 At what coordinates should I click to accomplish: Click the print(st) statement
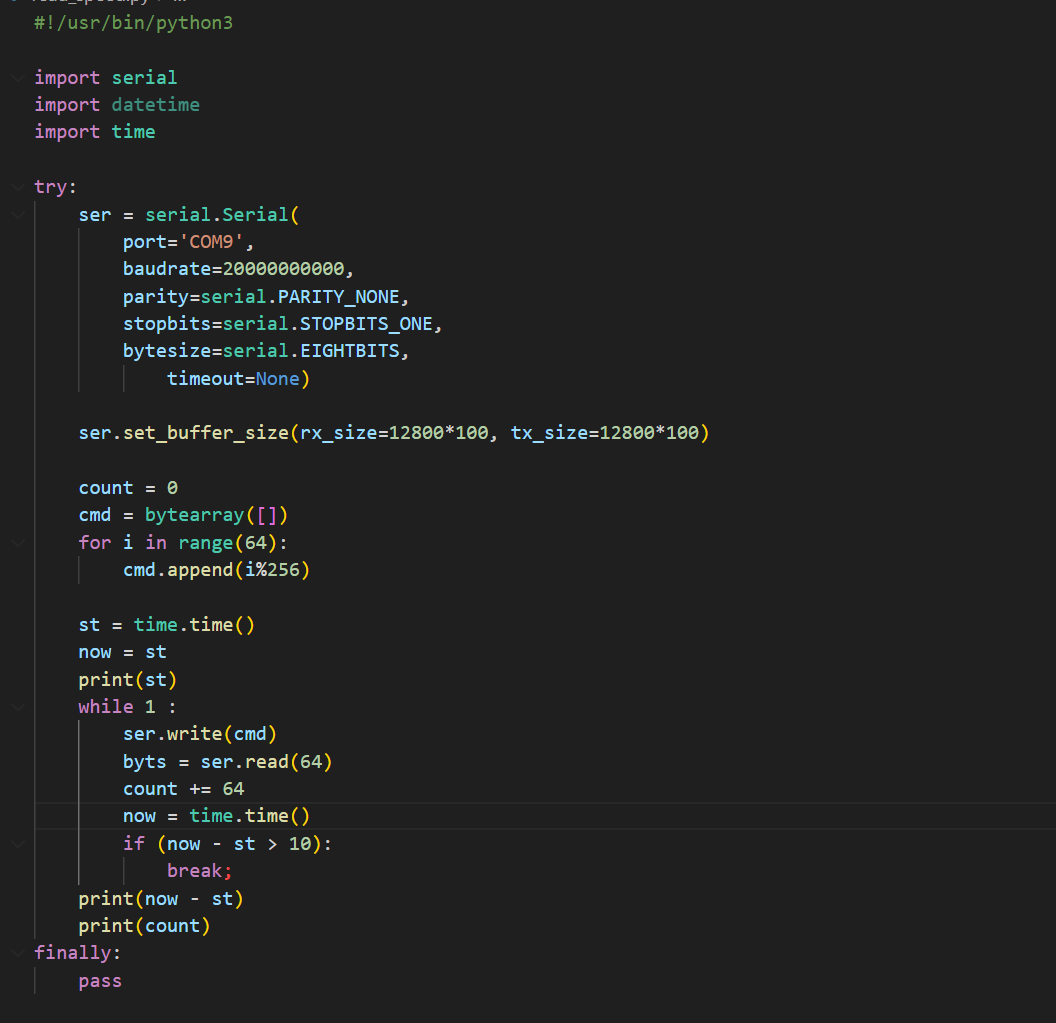point(128,680)
